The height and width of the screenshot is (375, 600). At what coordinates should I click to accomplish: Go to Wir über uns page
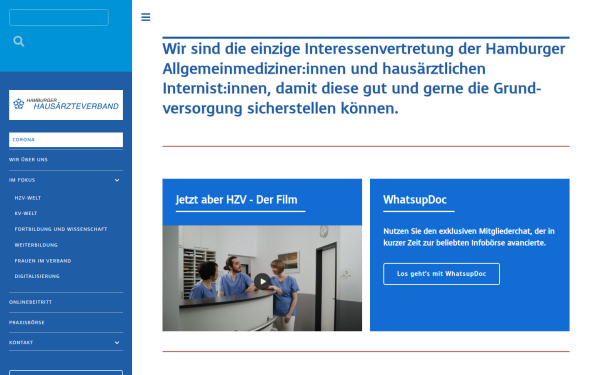(28, 160)
